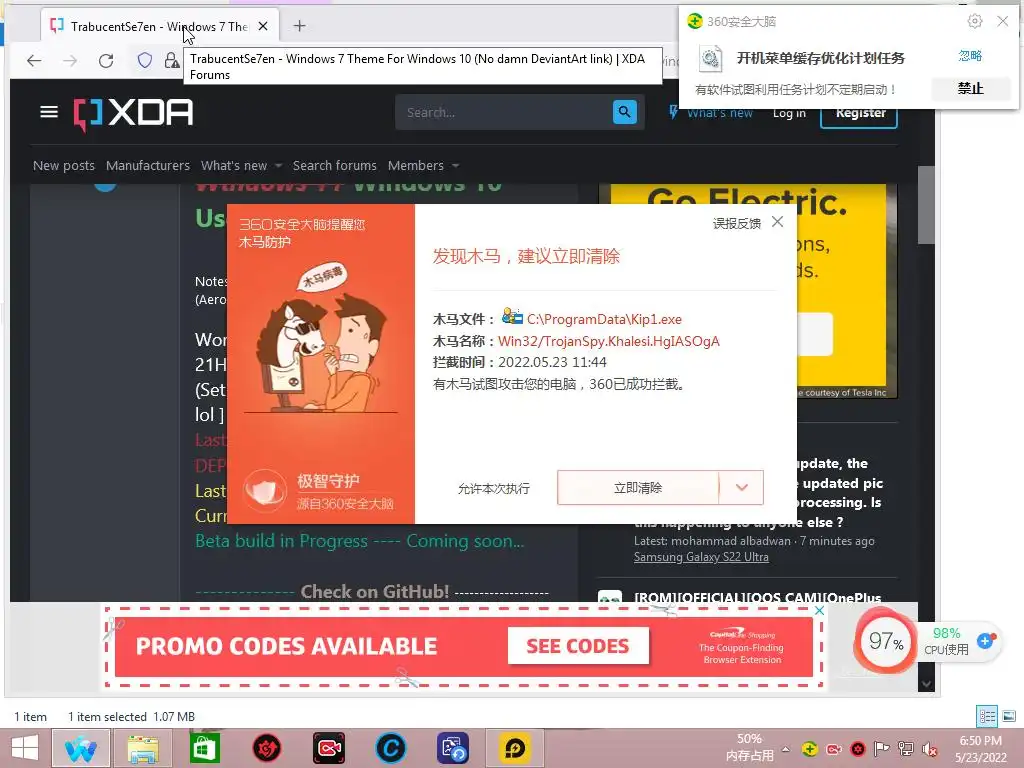Close the TrabucentSe7en browser tab
1024x768 pixels.
[263, 26]
